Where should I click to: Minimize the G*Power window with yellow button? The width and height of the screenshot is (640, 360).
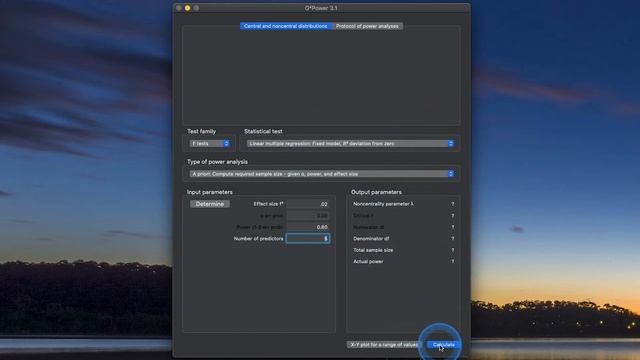pos(187,8)
